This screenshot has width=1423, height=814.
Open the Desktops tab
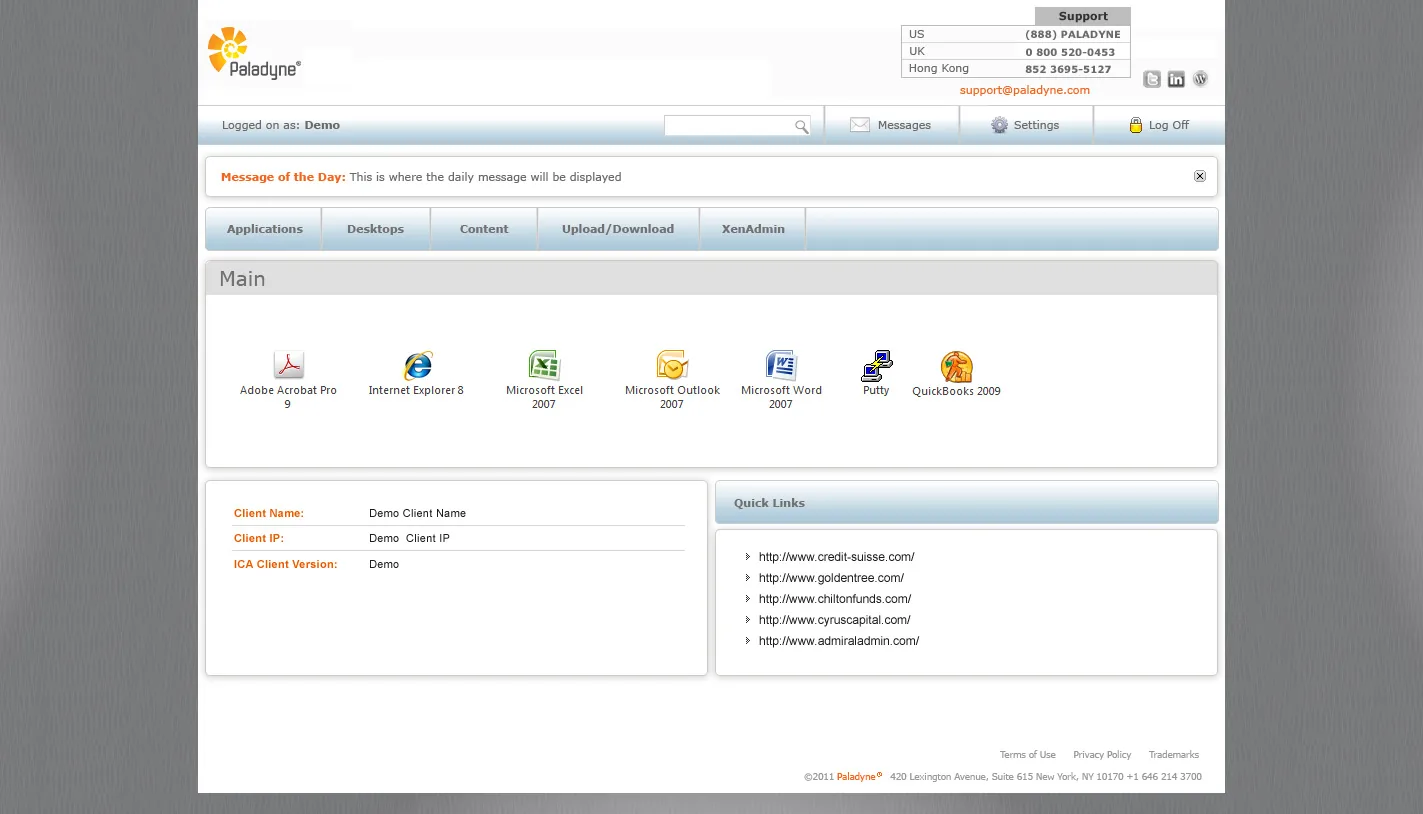click(376, 229)
